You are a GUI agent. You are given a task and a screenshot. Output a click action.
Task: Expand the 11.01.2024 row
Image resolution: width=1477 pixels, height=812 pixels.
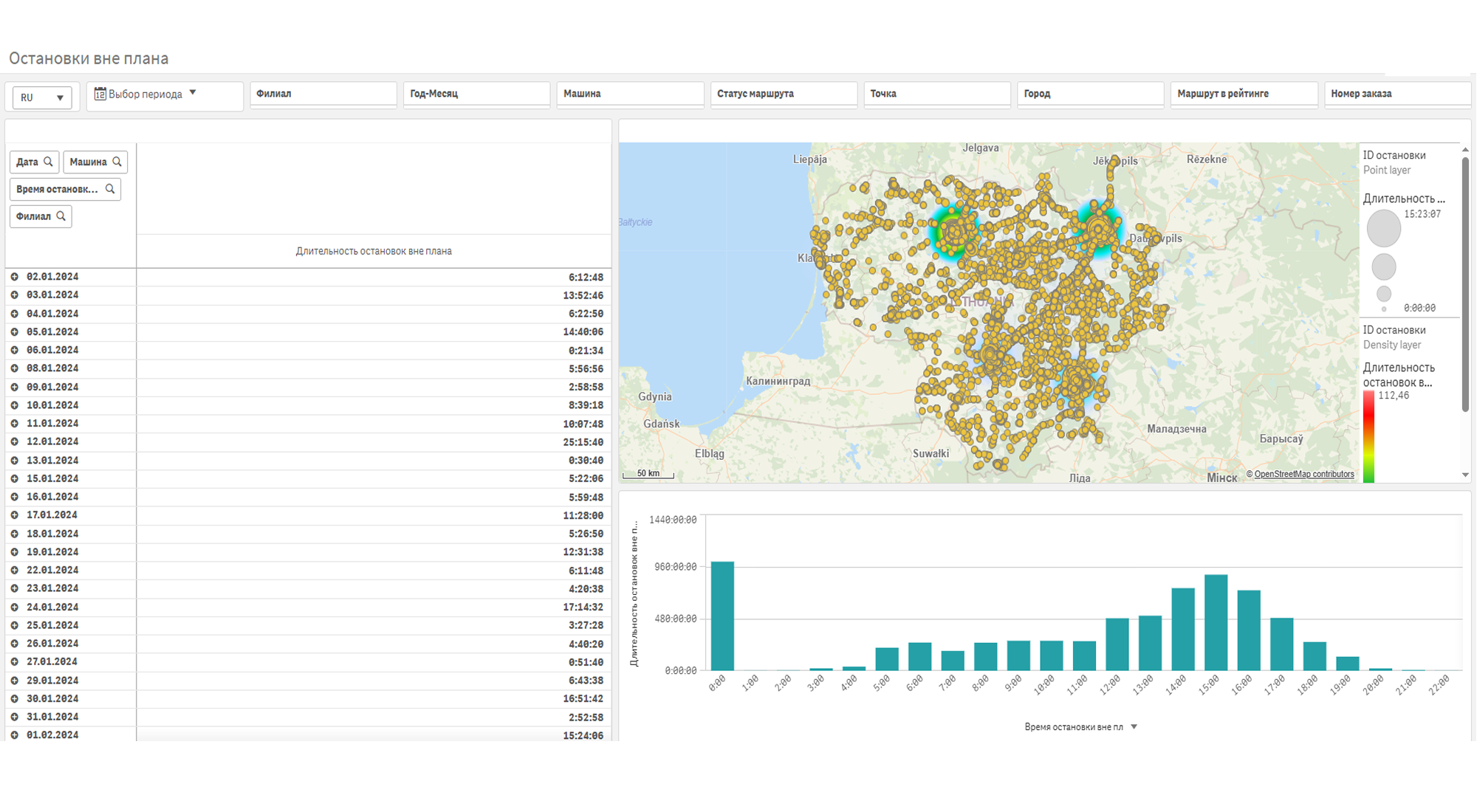click(x=14, y=424)
